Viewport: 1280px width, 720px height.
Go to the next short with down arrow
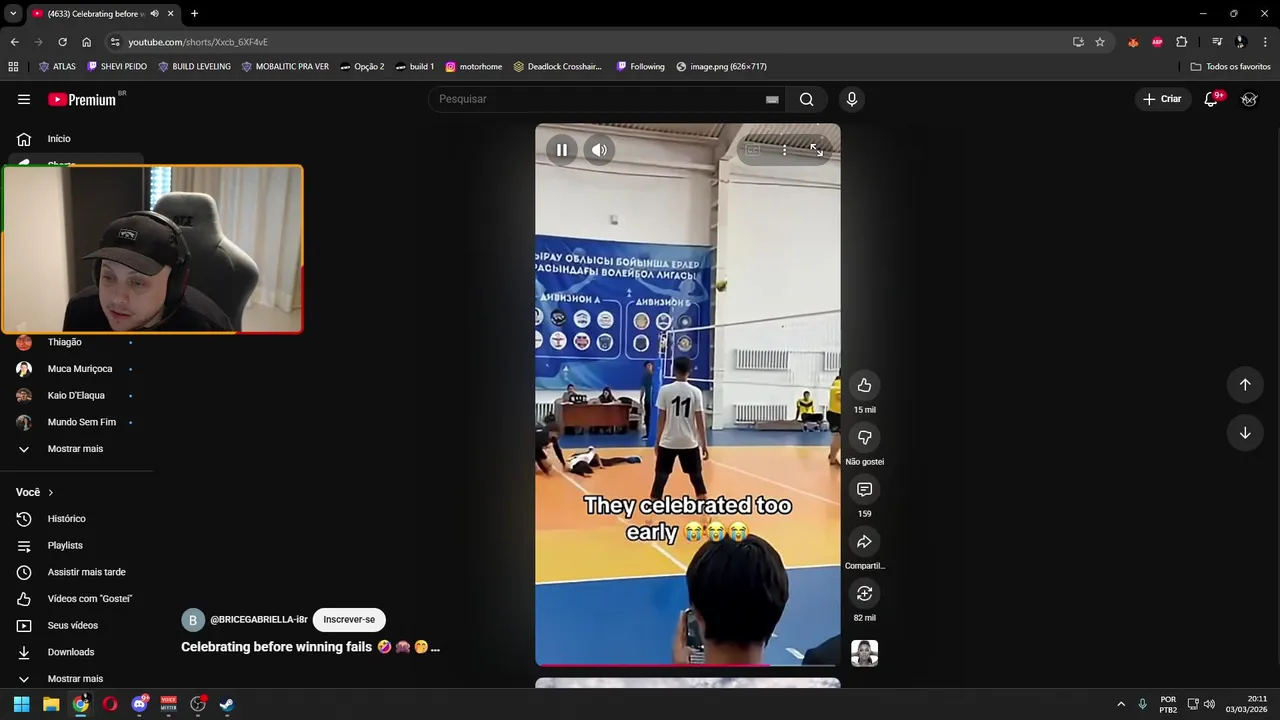pos(1245,433)
